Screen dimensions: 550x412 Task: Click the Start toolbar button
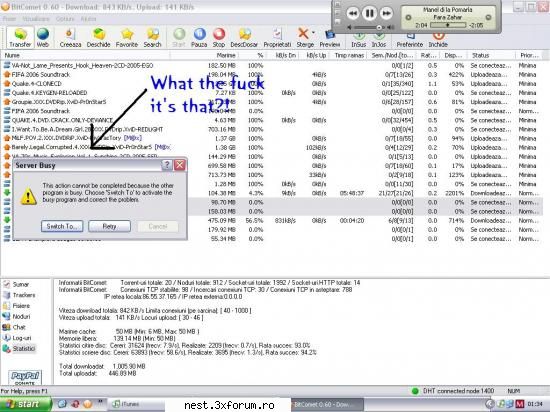(179, 38)
